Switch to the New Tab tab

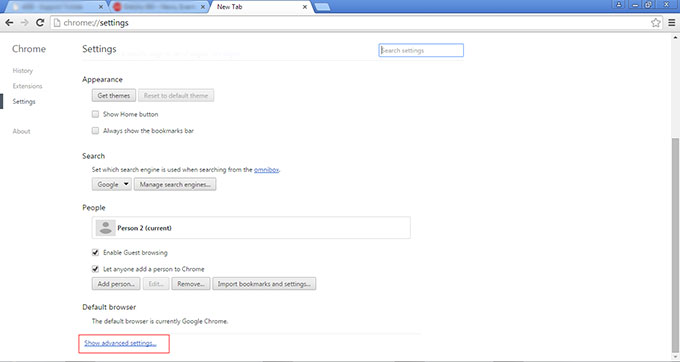click(260, 7)
